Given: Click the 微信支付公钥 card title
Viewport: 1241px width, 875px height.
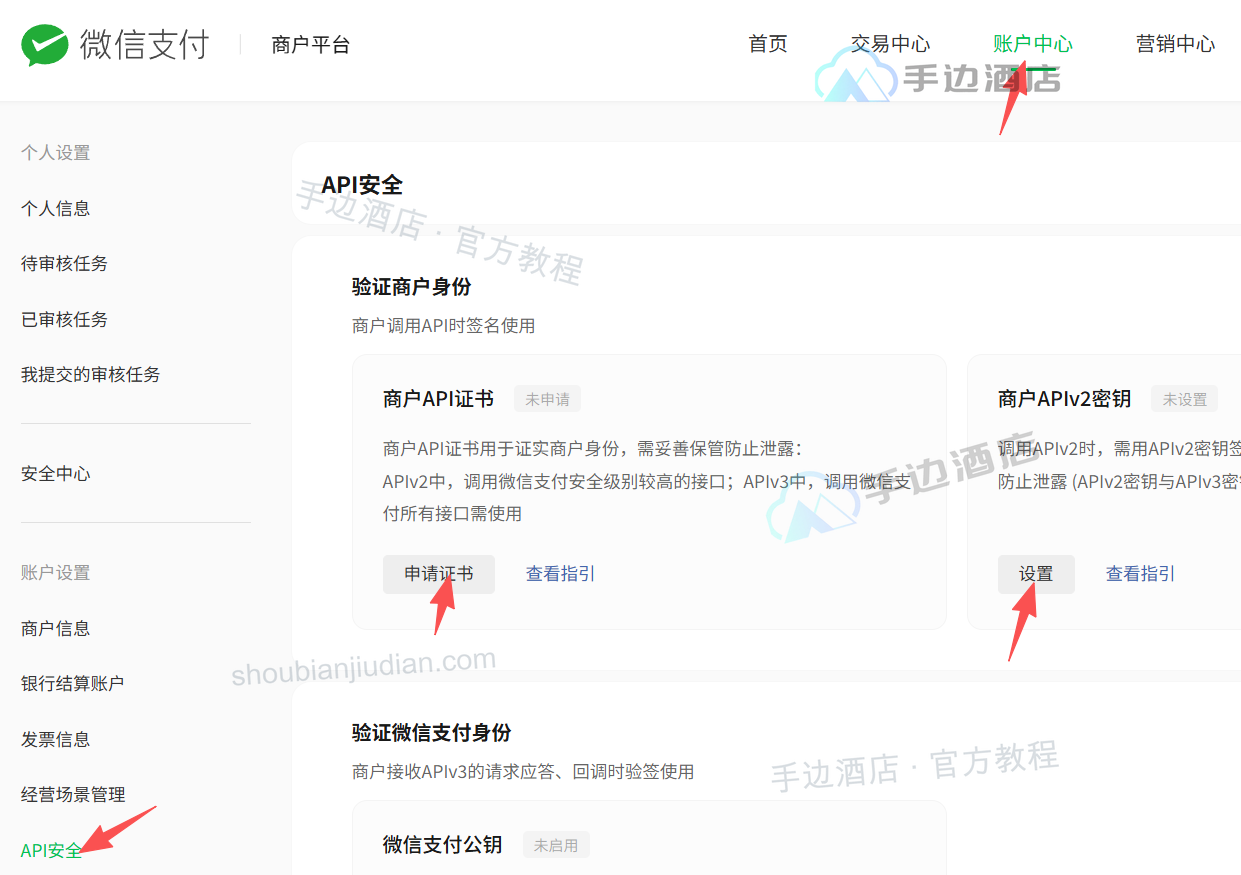Looking at the screenshot, I should point(443,845).
